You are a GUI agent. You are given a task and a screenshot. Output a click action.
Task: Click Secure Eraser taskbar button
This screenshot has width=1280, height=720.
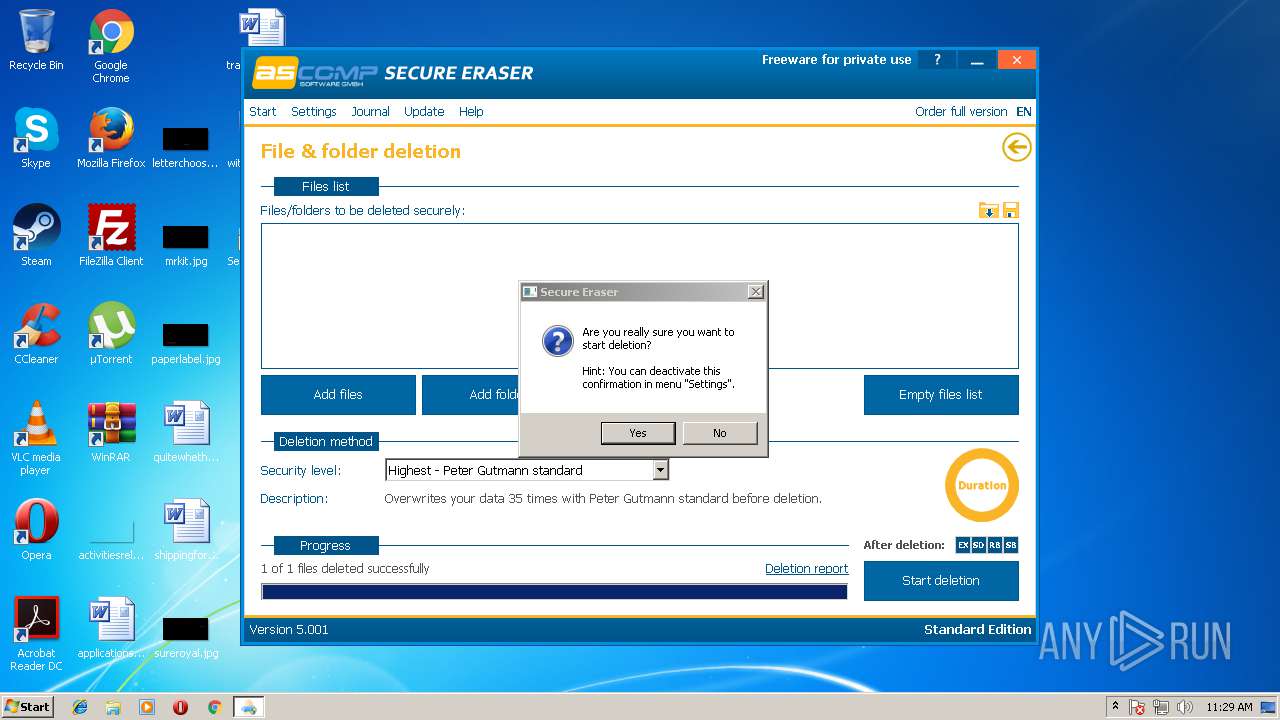click(249, 707)
